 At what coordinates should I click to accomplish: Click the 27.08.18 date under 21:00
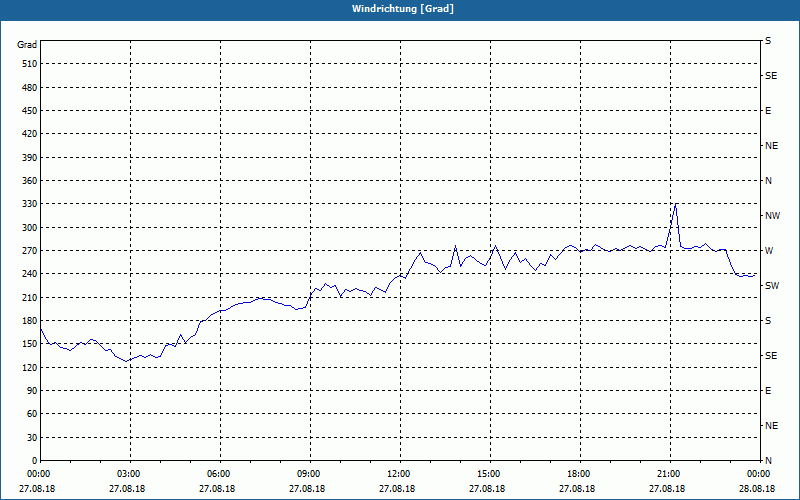pyautogui.click(x=667, y=489)
